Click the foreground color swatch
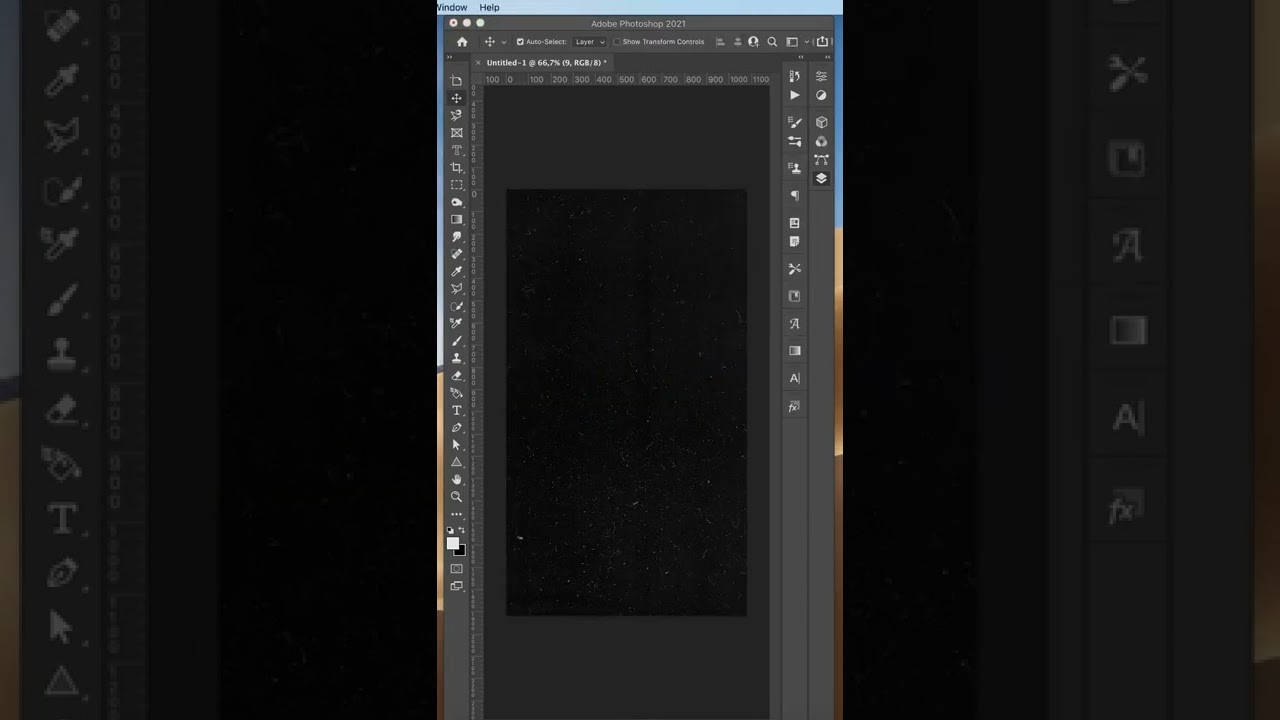This screenshot has height=720, width=1280. coord(453,543)
